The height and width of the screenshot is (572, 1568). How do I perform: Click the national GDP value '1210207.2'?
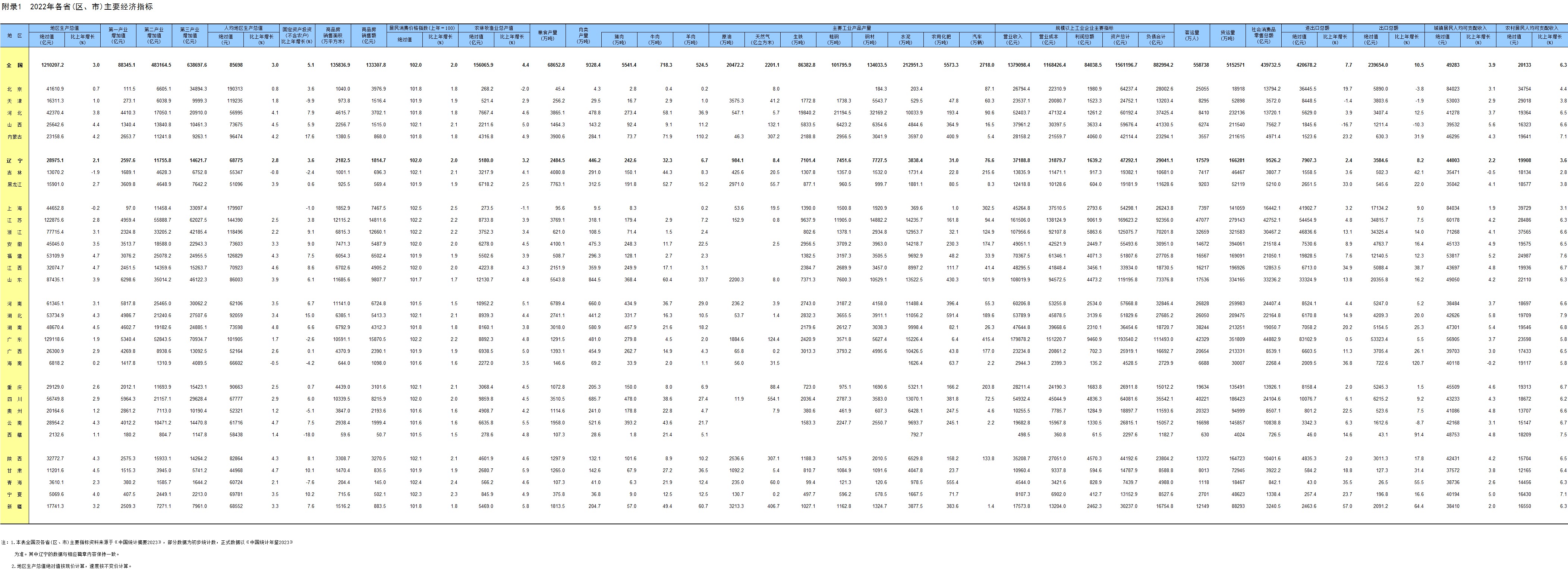52,65
